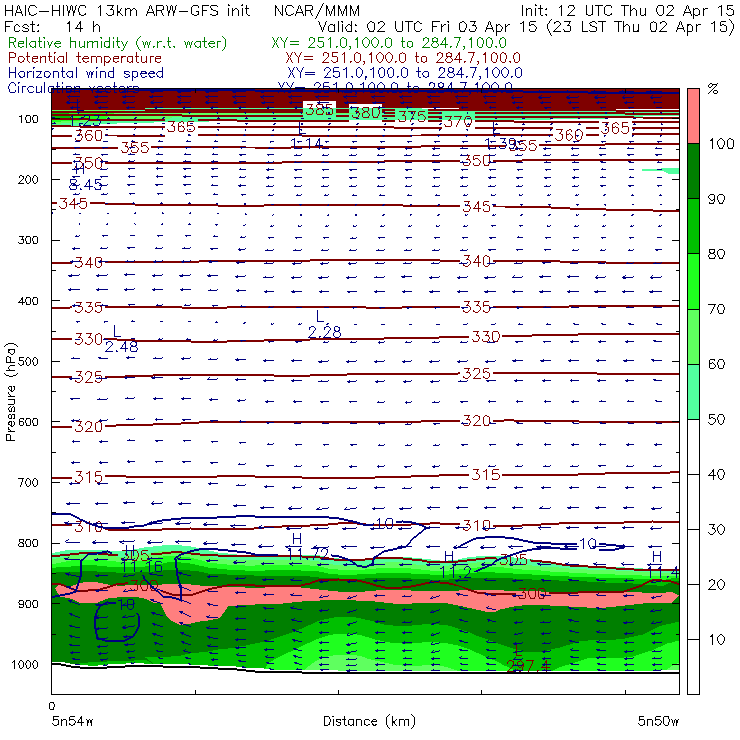
Task: Click the wind minimum value '1.14'
Action: (x=306, y=143)
